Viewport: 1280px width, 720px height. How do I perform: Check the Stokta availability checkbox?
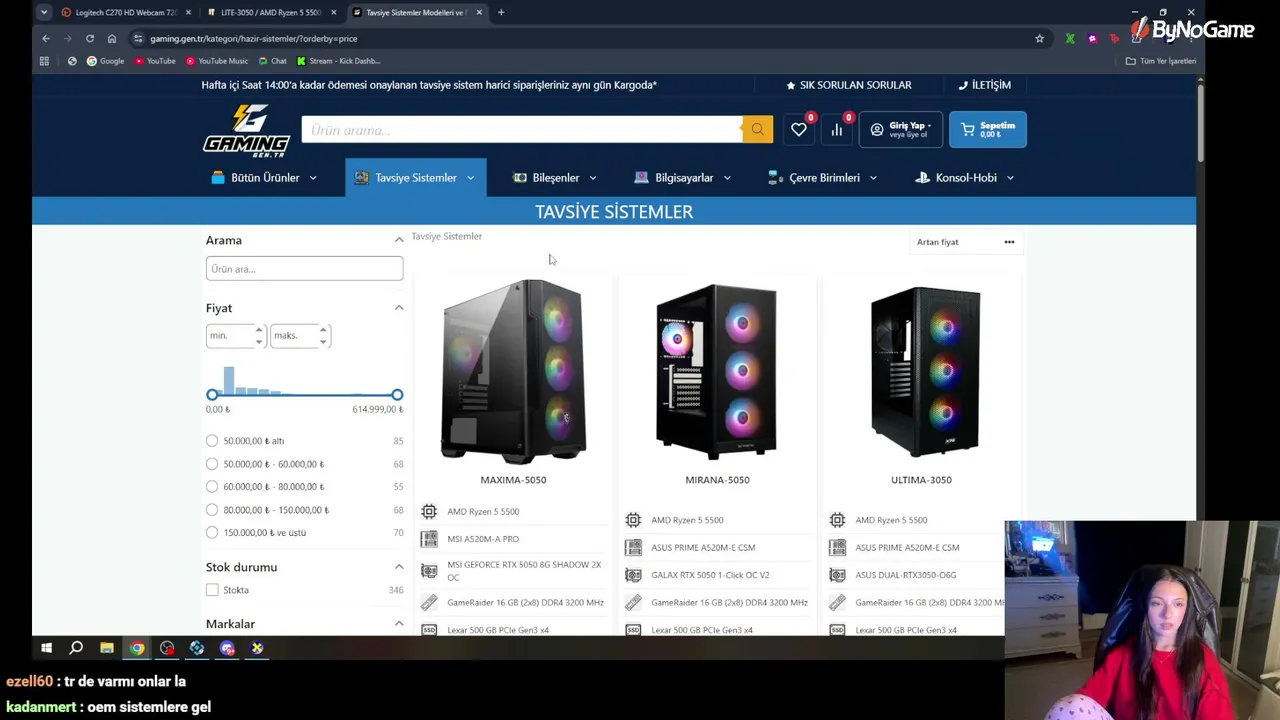pyautogui.click(x=212, y=590)
